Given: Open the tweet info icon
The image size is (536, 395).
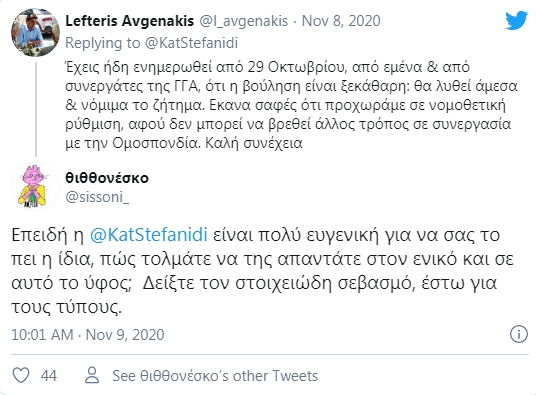Looking at the screenshot, I should click(519, 334).
